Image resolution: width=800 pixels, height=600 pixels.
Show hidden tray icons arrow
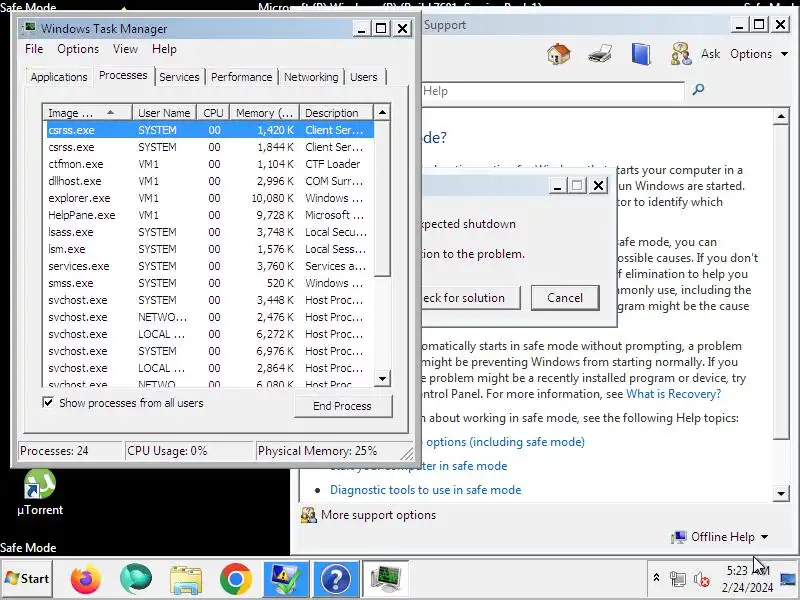(656, 579)
